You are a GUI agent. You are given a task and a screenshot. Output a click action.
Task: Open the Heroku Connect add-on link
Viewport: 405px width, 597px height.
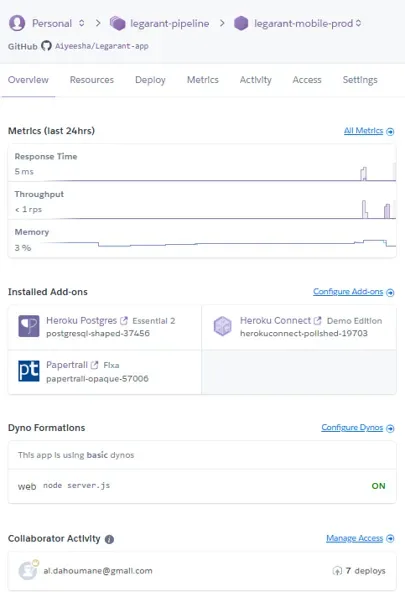(x=275, y=321)
